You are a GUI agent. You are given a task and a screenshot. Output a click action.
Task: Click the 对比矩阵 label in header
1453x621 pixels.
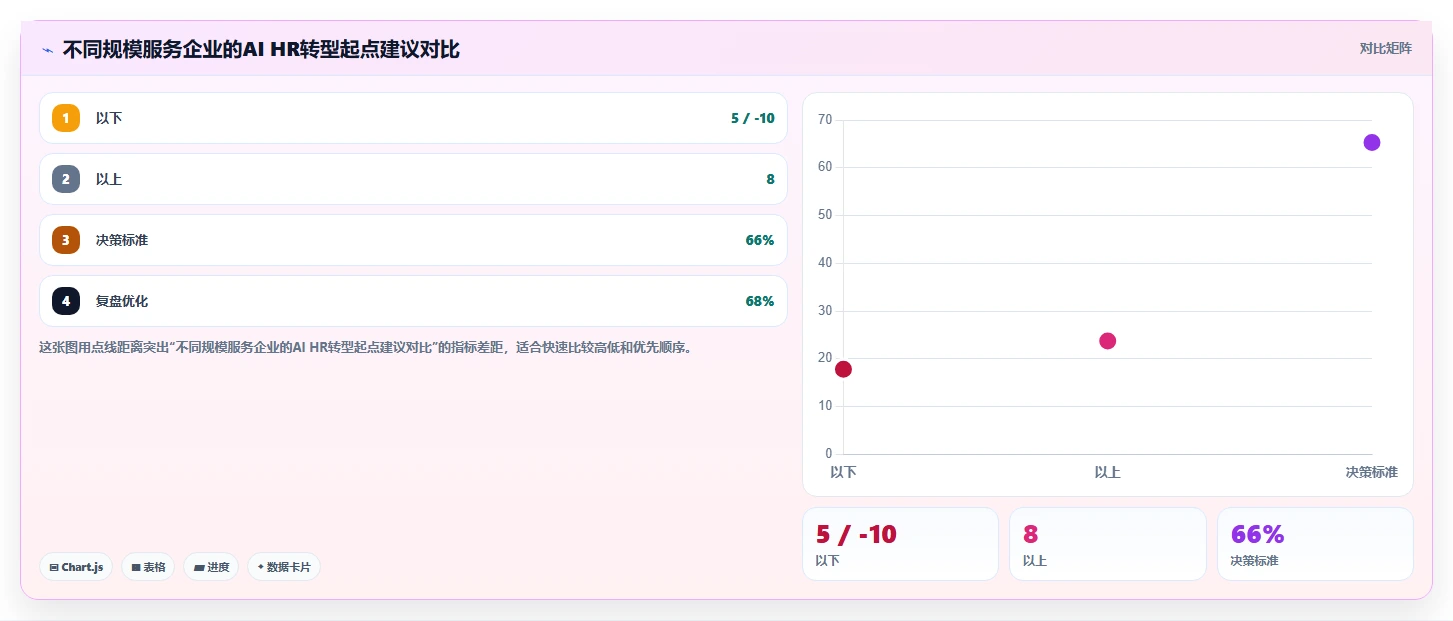pyautogui.click(x=1385, y=48)
